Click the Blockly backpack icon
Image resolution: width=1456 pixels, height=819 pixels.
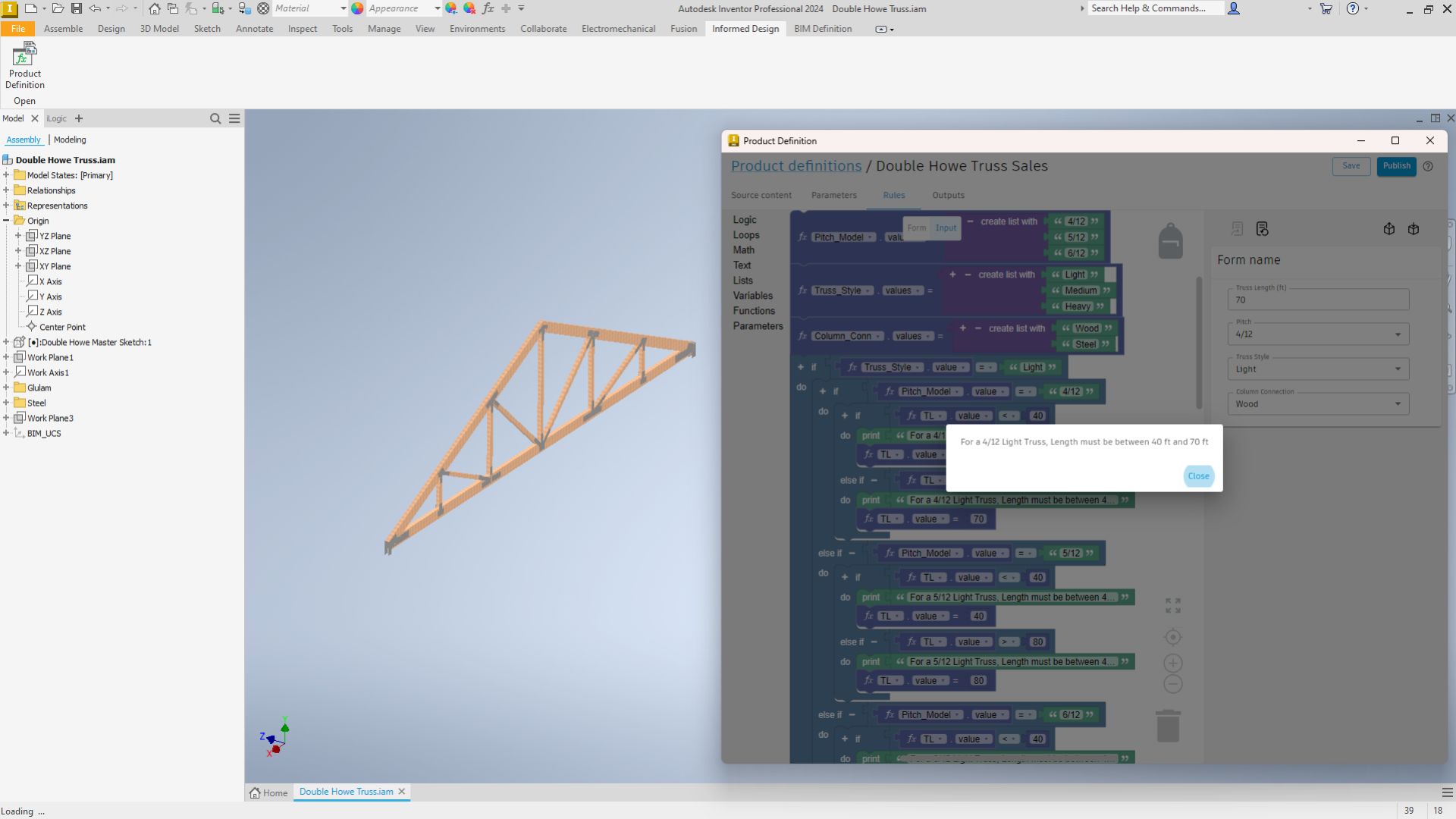coord(1170,241)
